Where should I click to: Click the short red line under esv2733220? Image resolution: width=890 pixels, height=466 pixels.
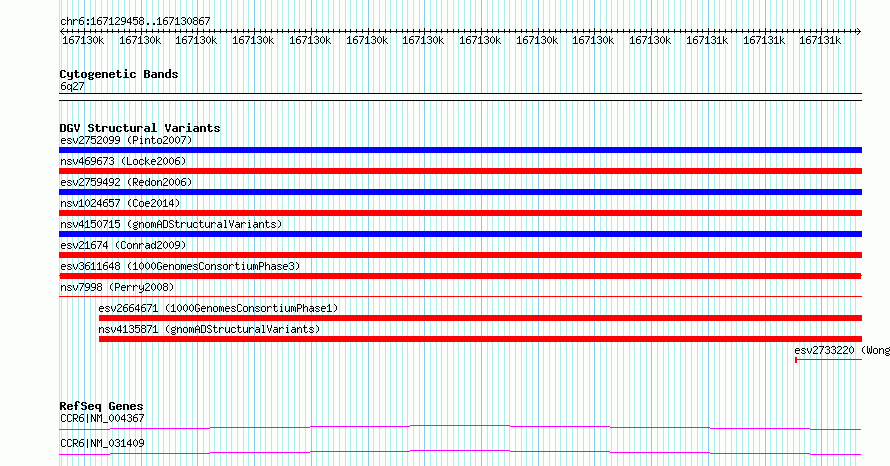coord(828,360)
